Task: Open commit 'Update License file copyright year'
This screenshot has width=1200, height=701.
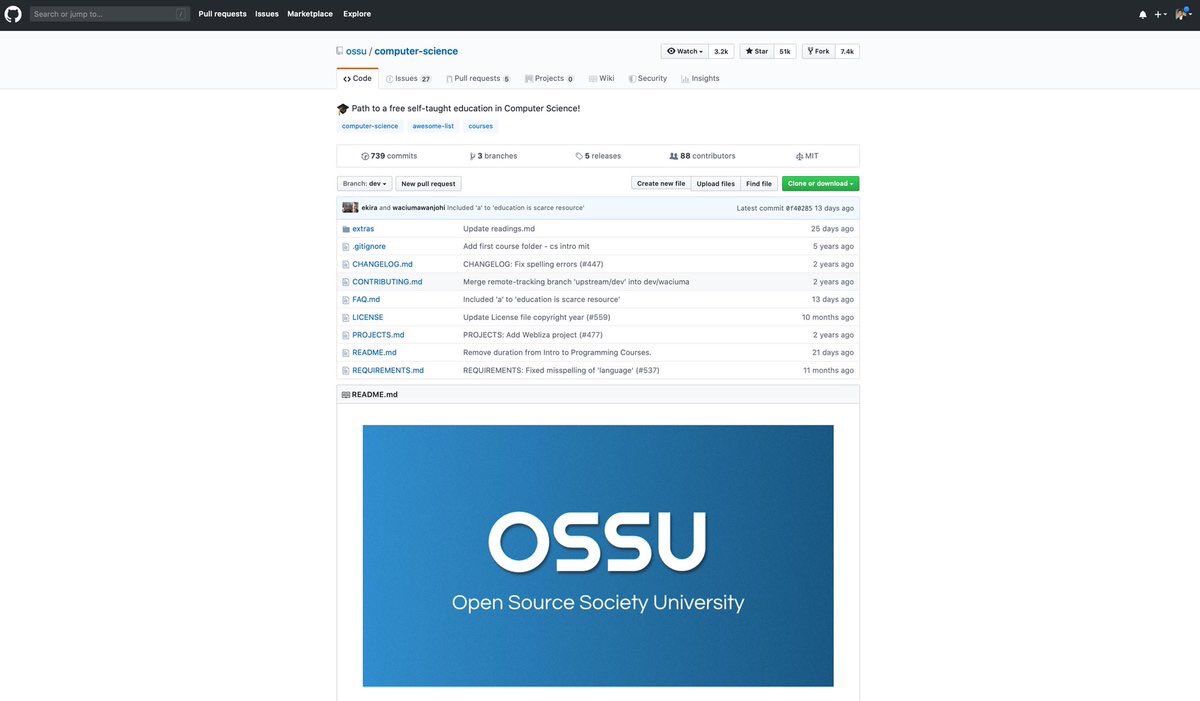Action: click(536, 317)
